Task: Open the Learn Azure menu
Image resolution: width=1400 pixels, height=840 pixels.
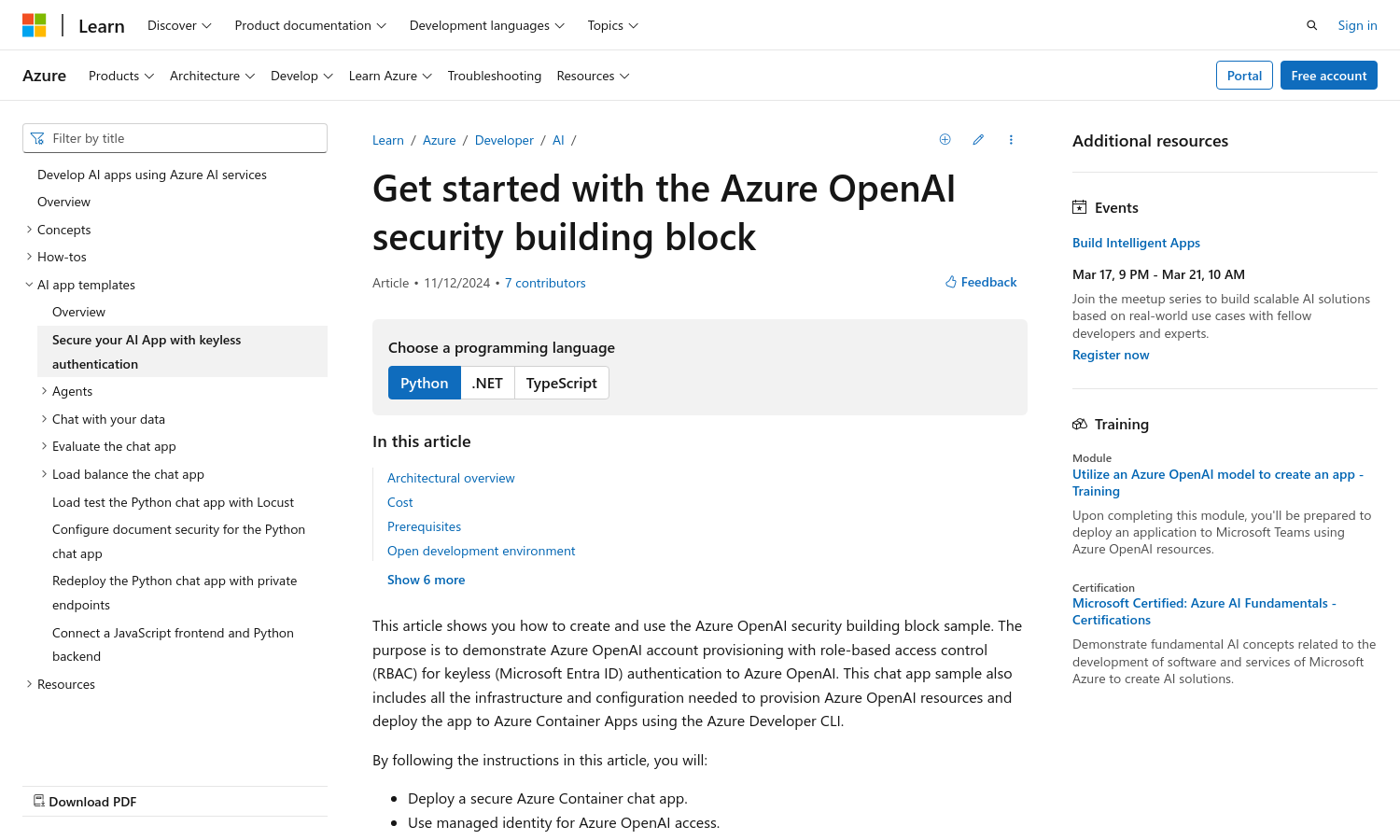Action: (390, 76)
